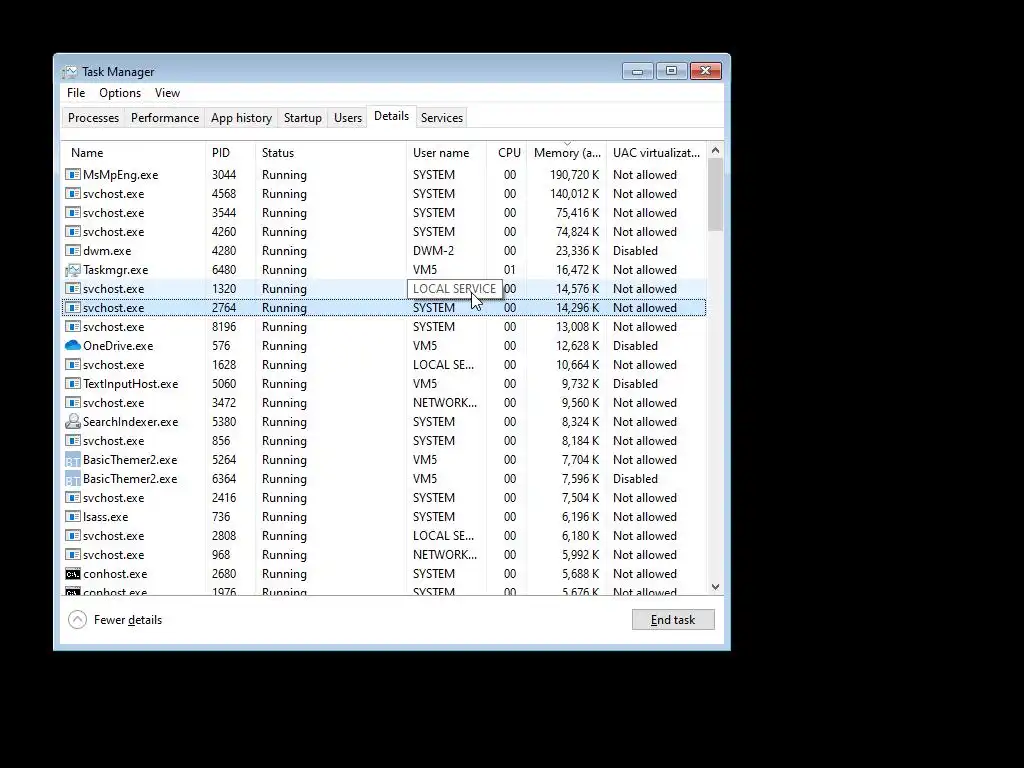Click icon of svchost.exe PID 3544
This screenshot has width=1024, height=768.
(72, 213)
